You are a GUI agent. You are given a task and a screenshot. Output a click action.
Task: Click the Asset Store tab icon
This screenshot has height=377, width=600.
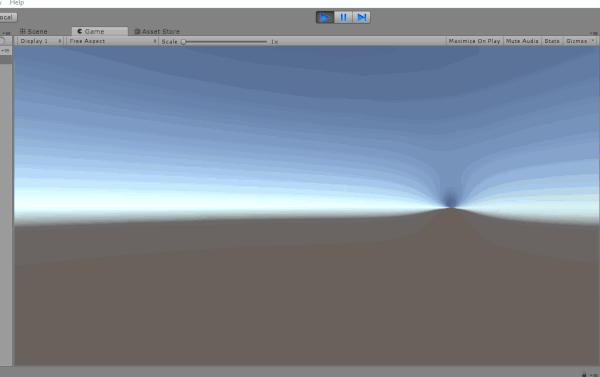[137, 31]
